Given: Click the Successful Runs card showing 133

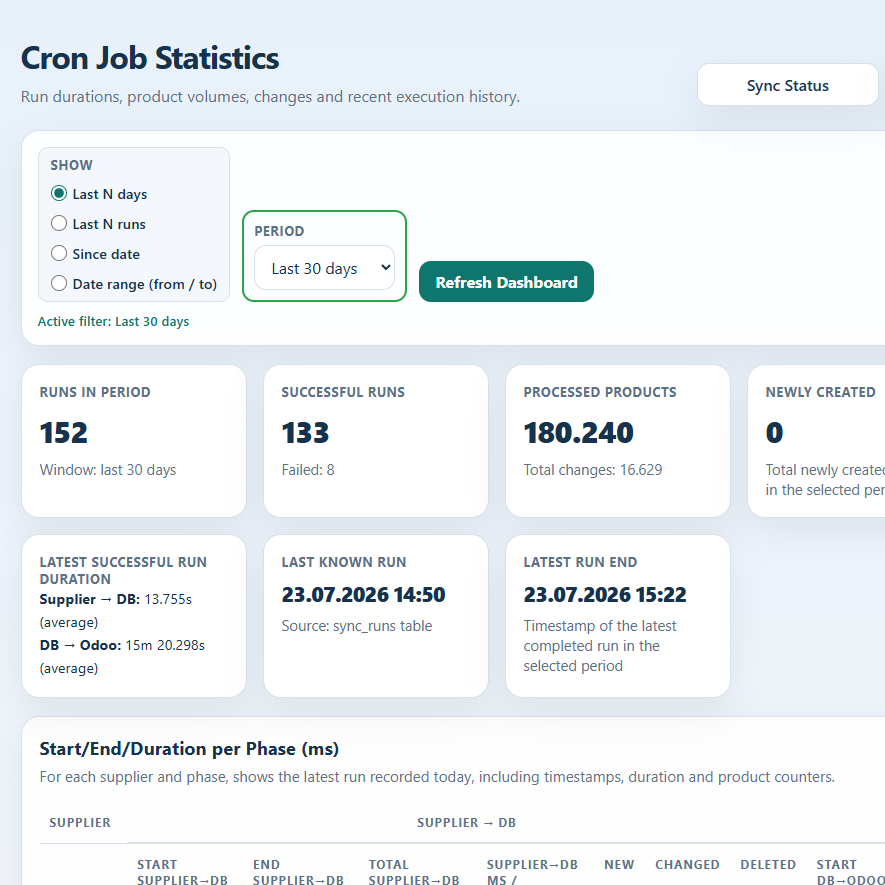Looking at the screenshot, I should [376, 441].
